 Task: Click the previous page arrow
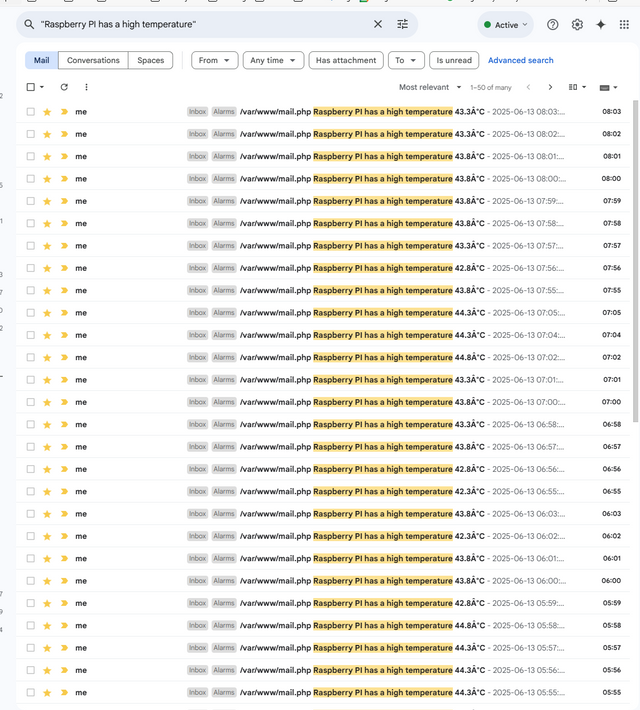click(x=529, y=87)
